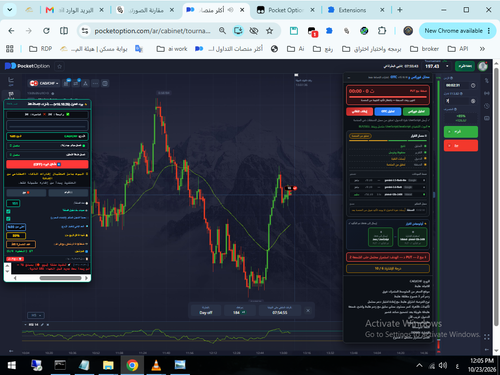Select the drawing tools compass icon
Screen dimensions: 500x375
pyautogui.click(x=86, y=83)
